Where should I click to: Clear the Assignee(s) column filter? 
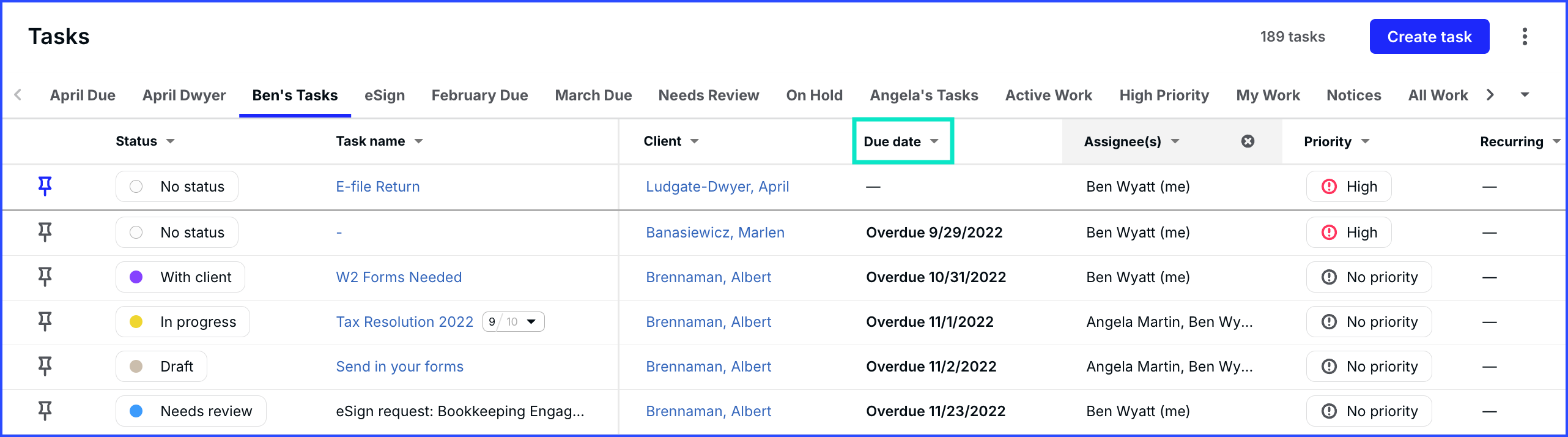tap(1248, 141)
